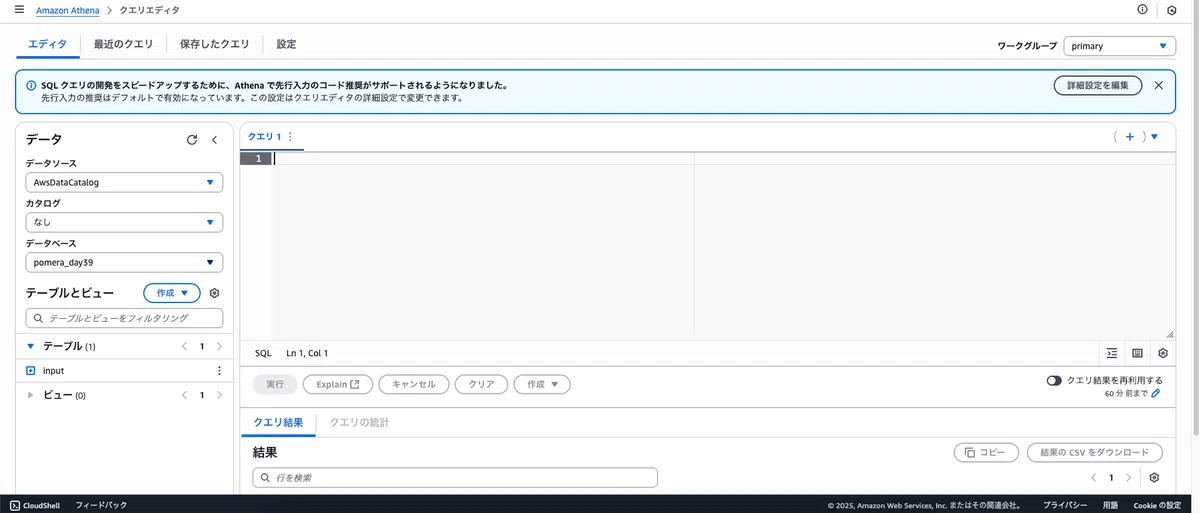Open input table three-dot actions menu
Screen dimensions: 1200x513
tap(219, 371)
